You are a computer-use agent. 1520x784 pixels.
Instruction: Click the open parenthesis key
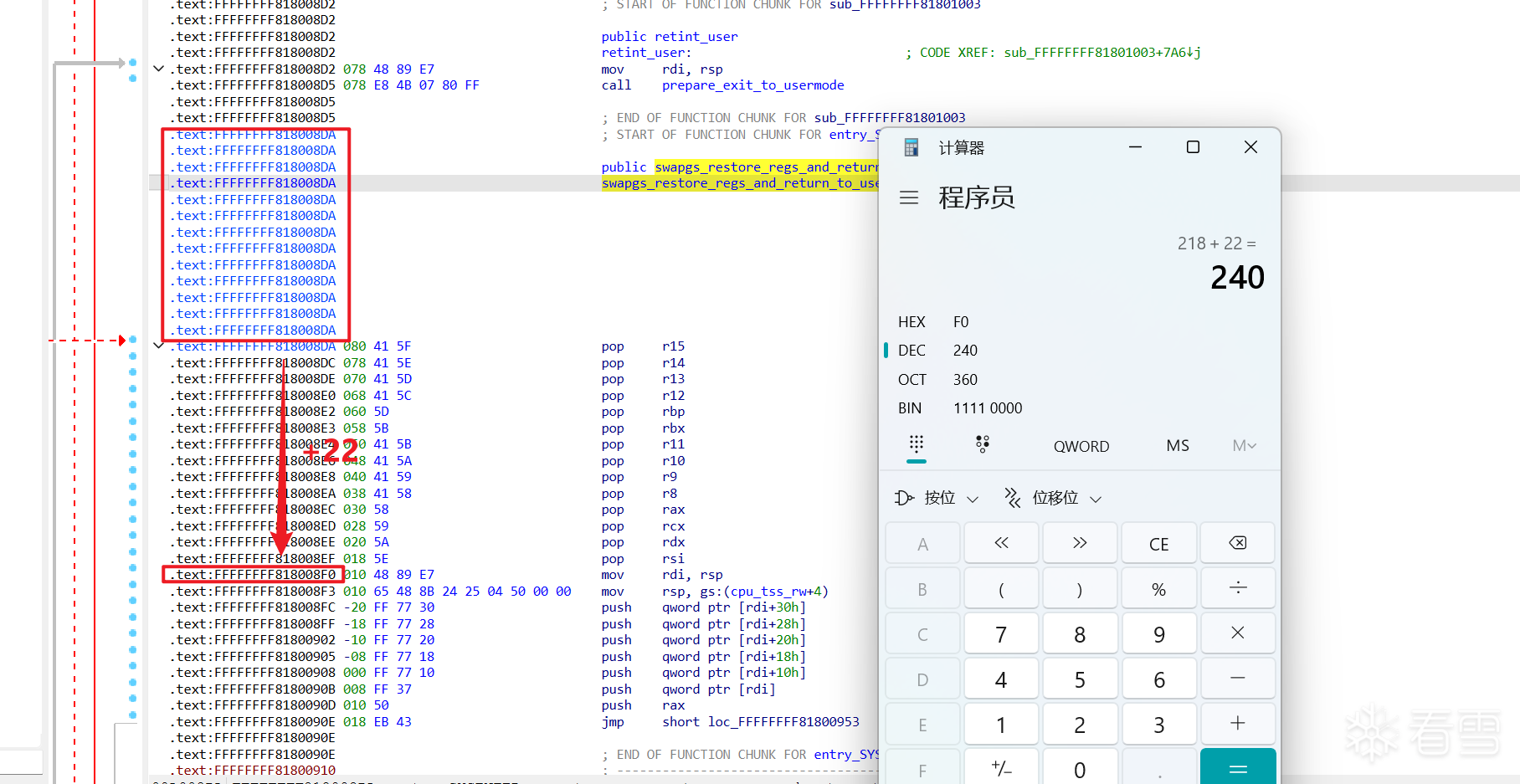(x=1001, y=588)
